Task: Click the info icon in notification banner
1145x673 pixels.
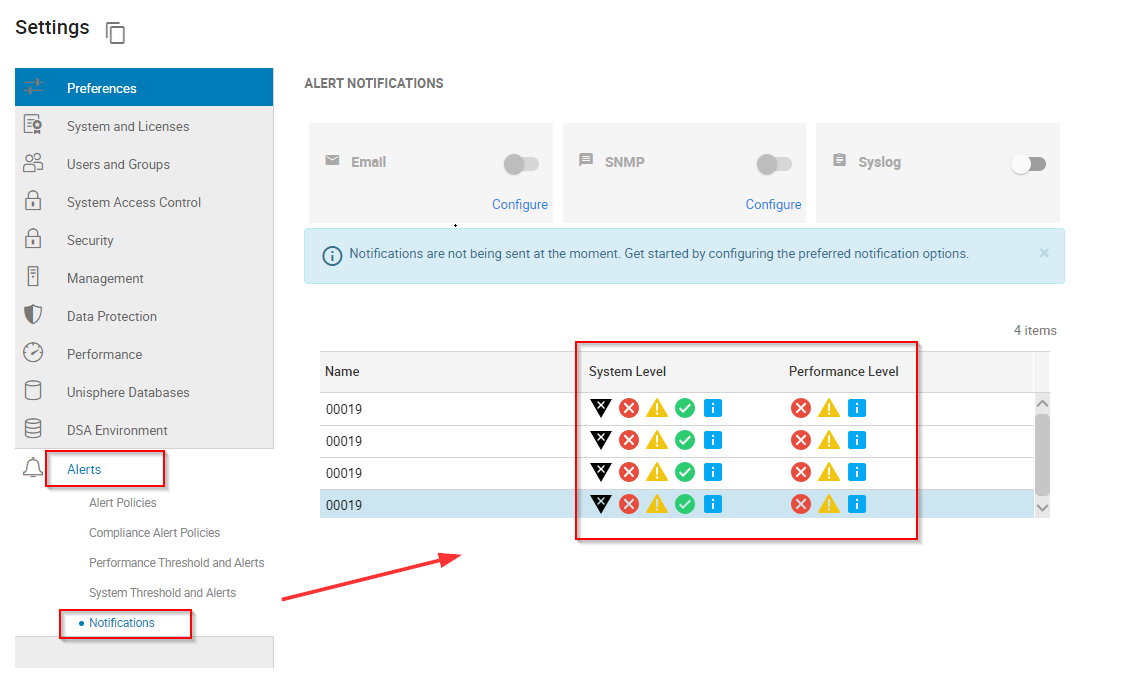Action: 332,256
